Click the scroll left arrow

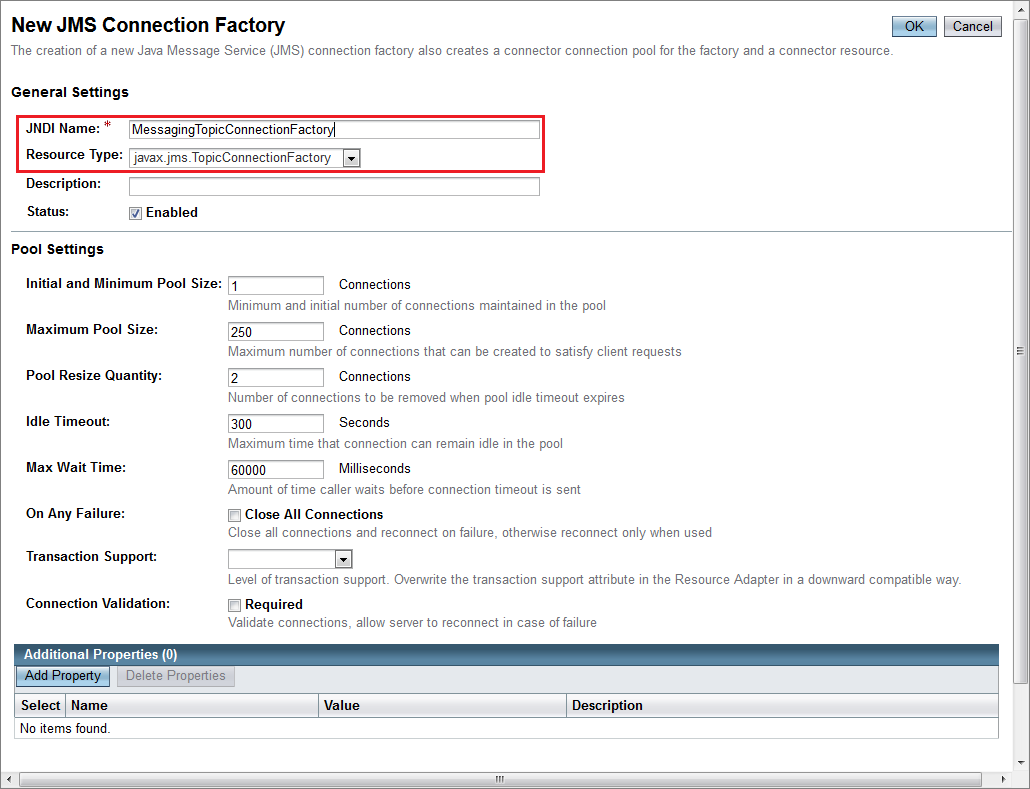(9, 779)
